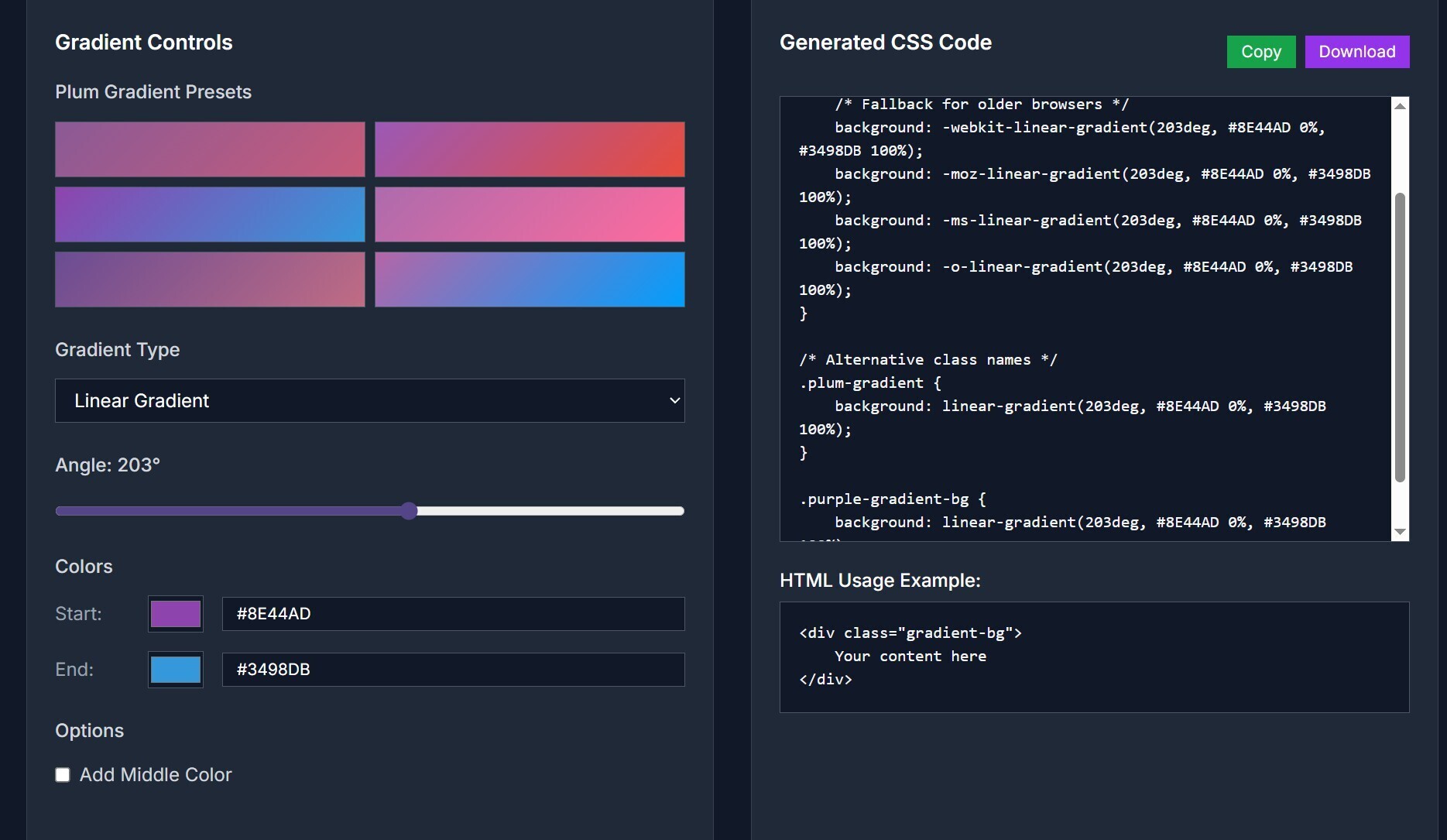This screenshot has height=840, width=1447.
Task: Apply the bottom-right violet-to-bright-blue preset
Action: coord(530,279)
